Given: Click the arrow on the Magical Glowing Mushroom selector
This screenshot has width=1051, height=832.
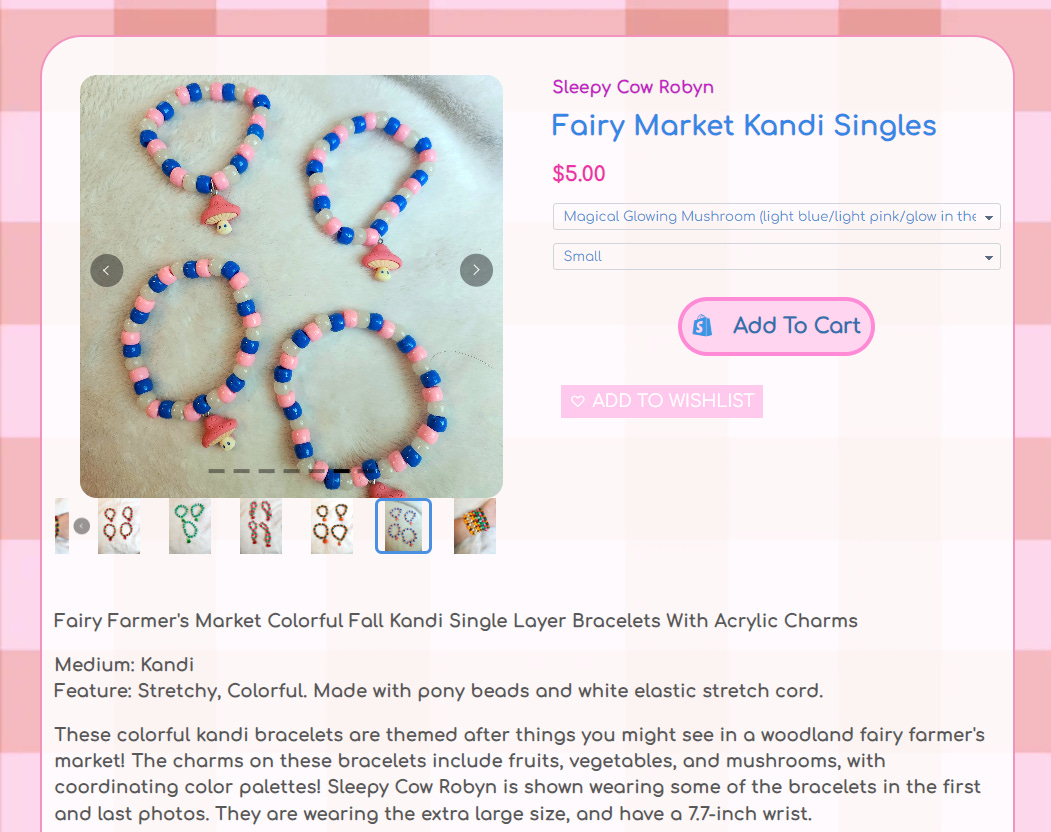Looking at the screenshot, I should pos(989,217).
